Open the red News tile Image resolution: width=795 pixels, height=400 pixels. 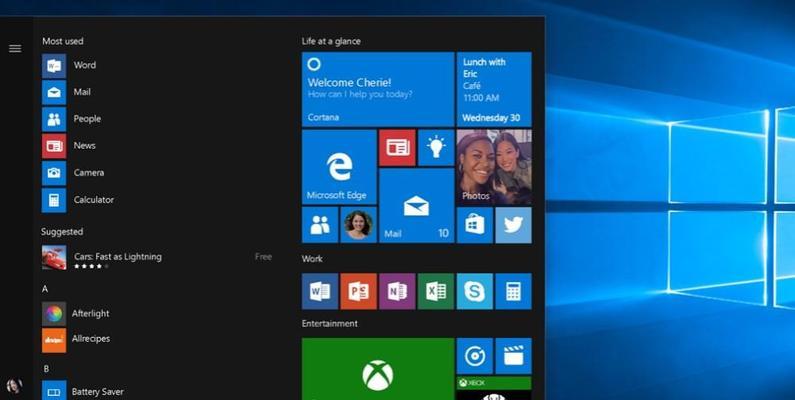(x=398, y=148)
